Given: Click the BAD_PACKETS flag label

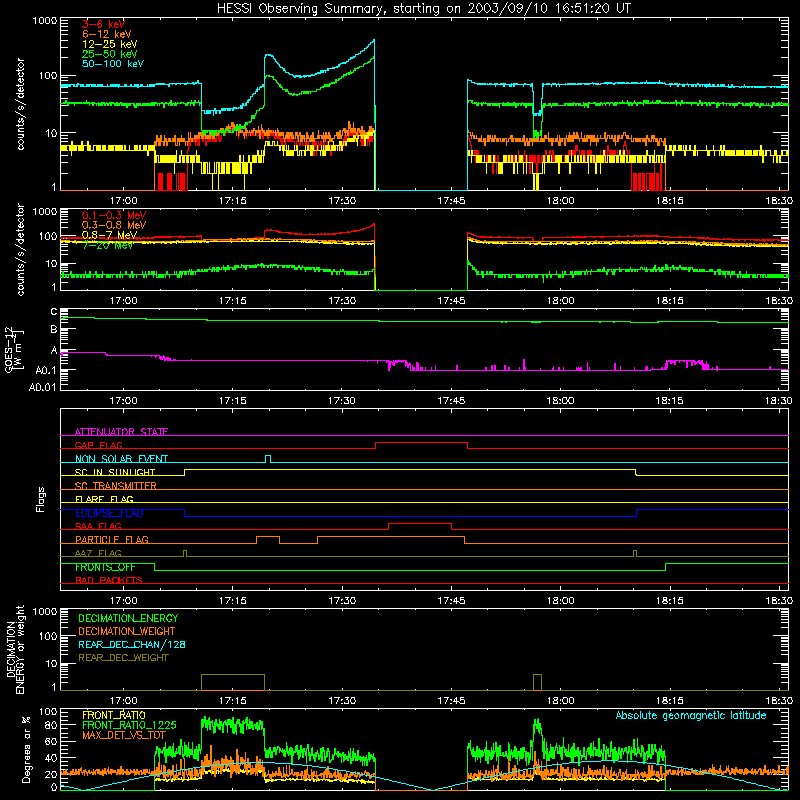Looking at the screenshot, I should coord(109,581).
